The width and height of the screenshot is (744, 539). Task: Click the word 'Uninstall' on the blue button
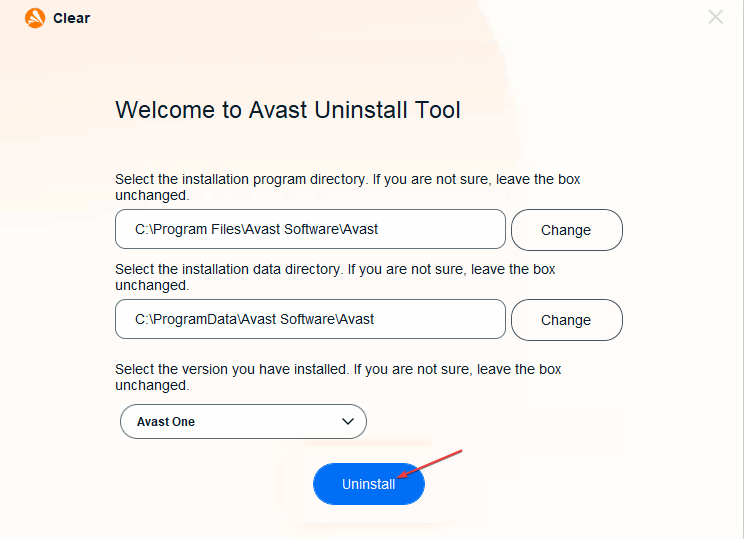coord(369,484)
